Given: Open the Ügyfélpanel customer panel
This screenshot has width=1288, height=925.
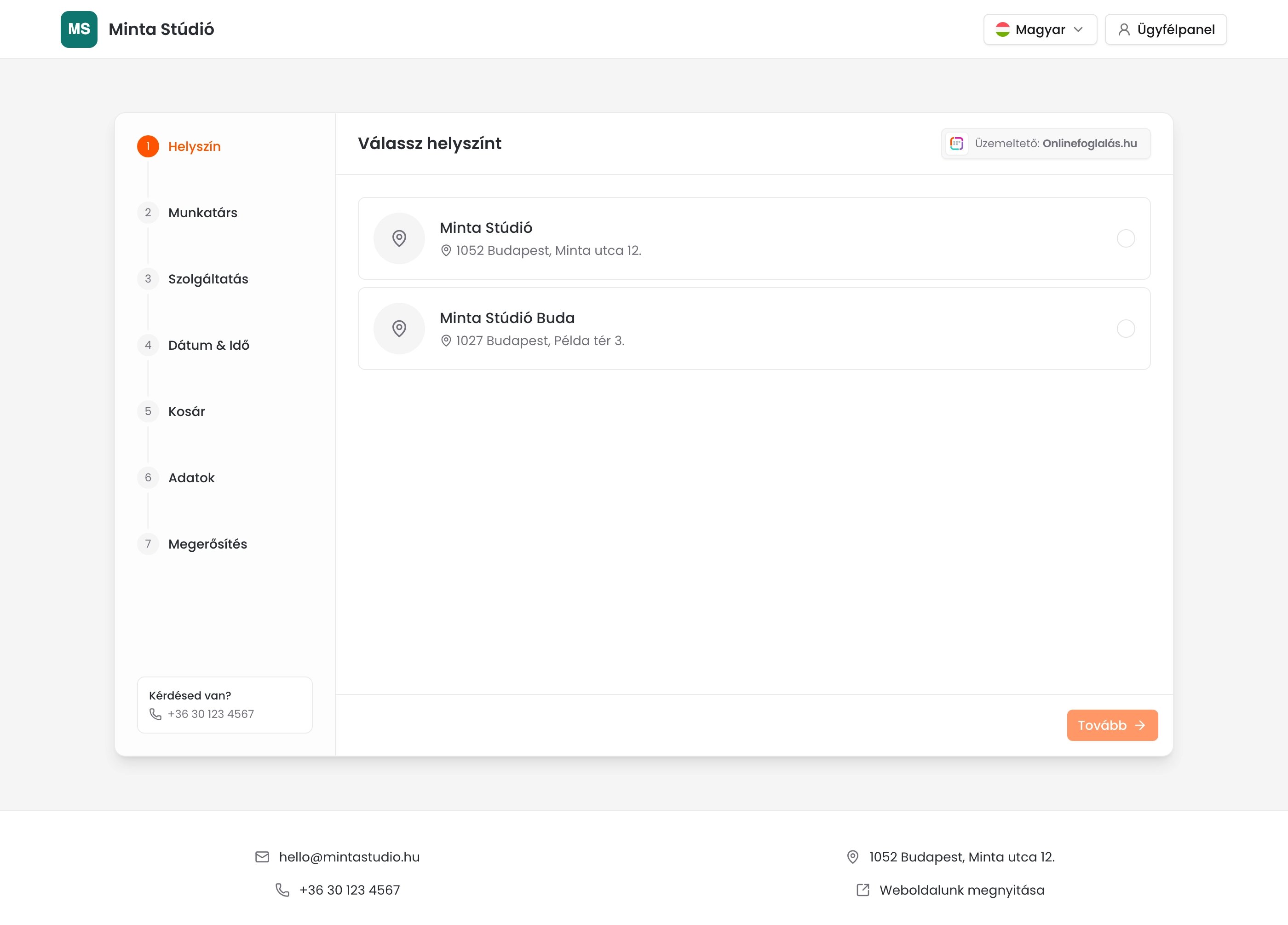Looking at the screenshot, I should 1165,29.
